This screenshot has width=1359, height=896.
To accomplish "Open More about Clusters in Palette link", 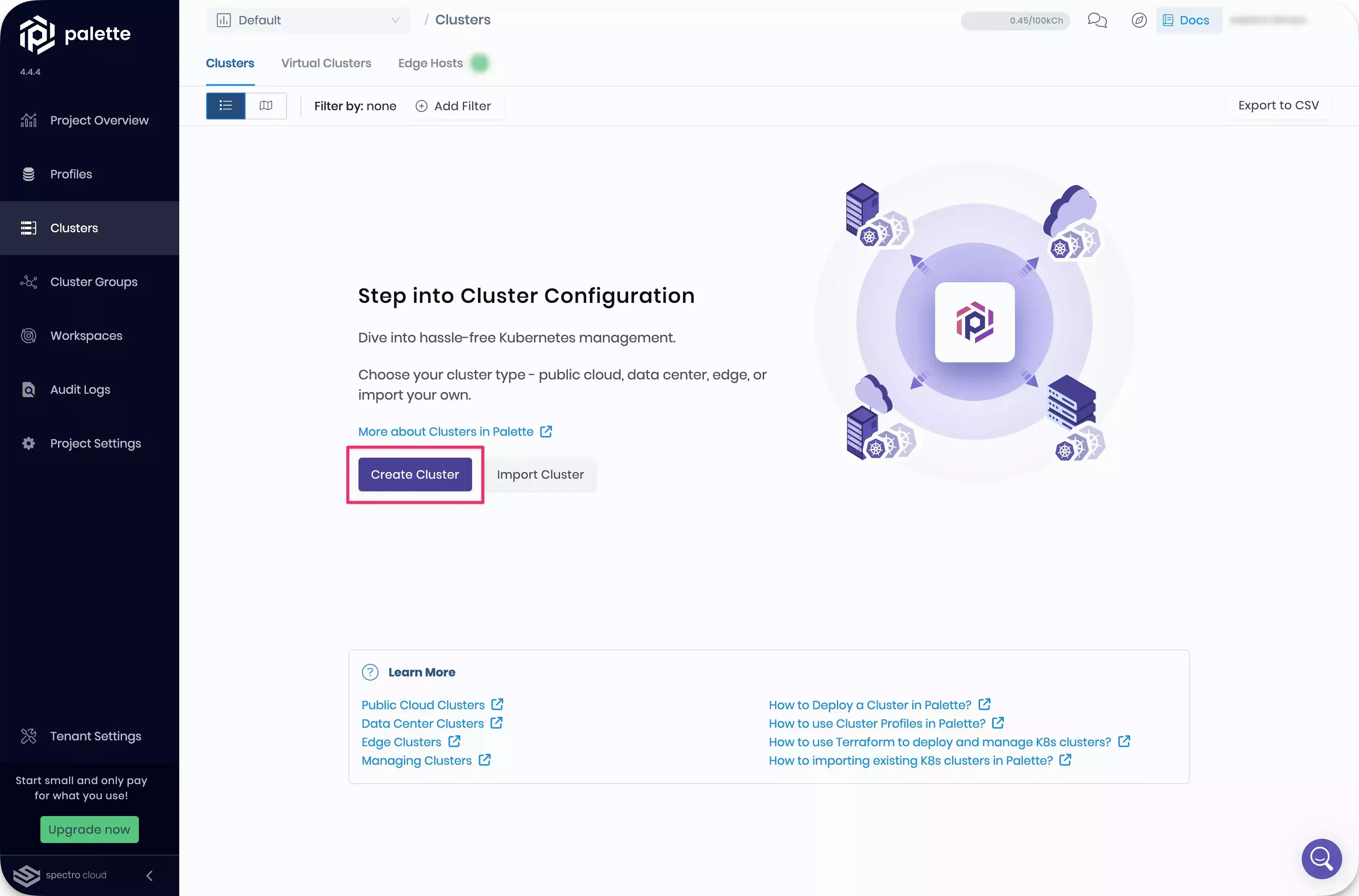I will click(x=454, y=432).
